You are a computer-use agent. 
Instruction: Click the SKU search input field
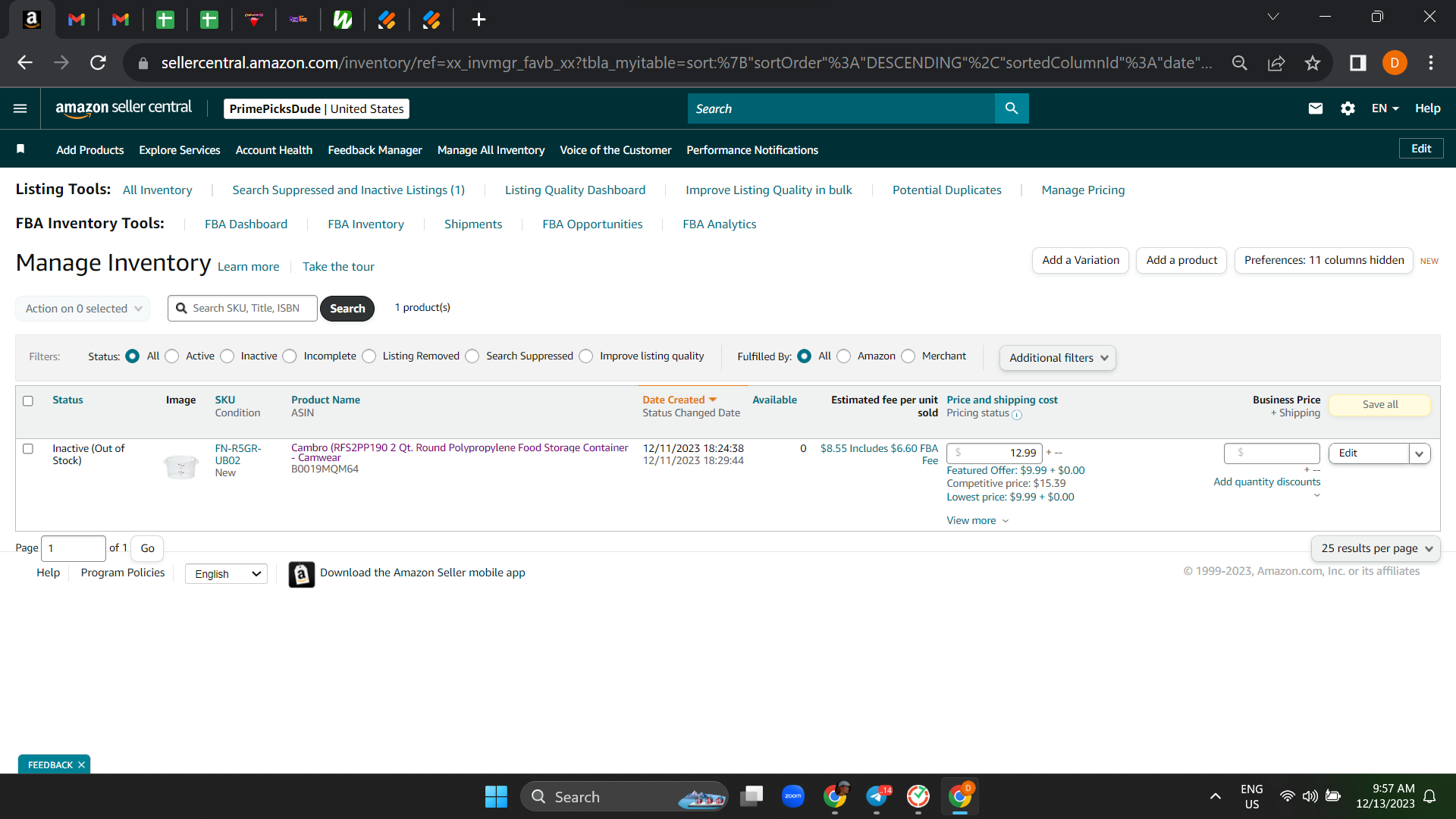pyautogui.click(x=243, y=309)
